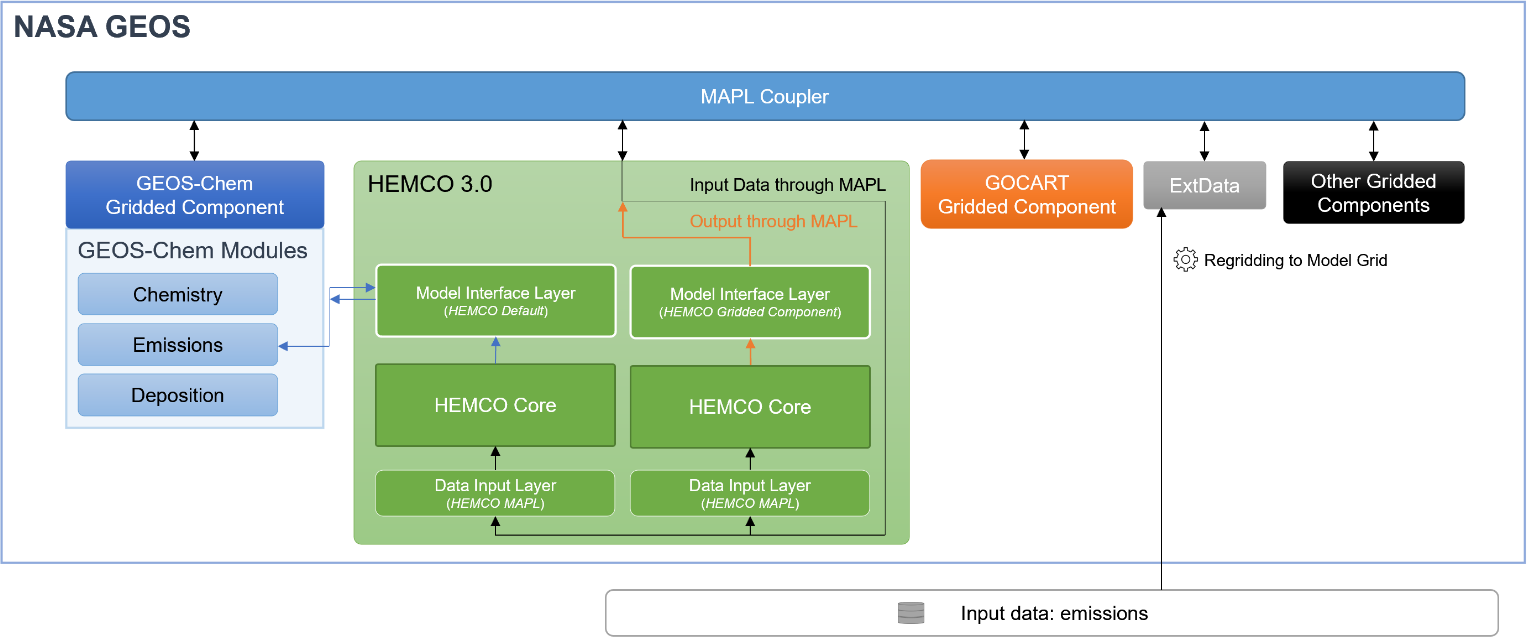The width and height of the screenshot is (1527, 637).
Task: Click the NASA GEOS heading
Action: [101, 27]
